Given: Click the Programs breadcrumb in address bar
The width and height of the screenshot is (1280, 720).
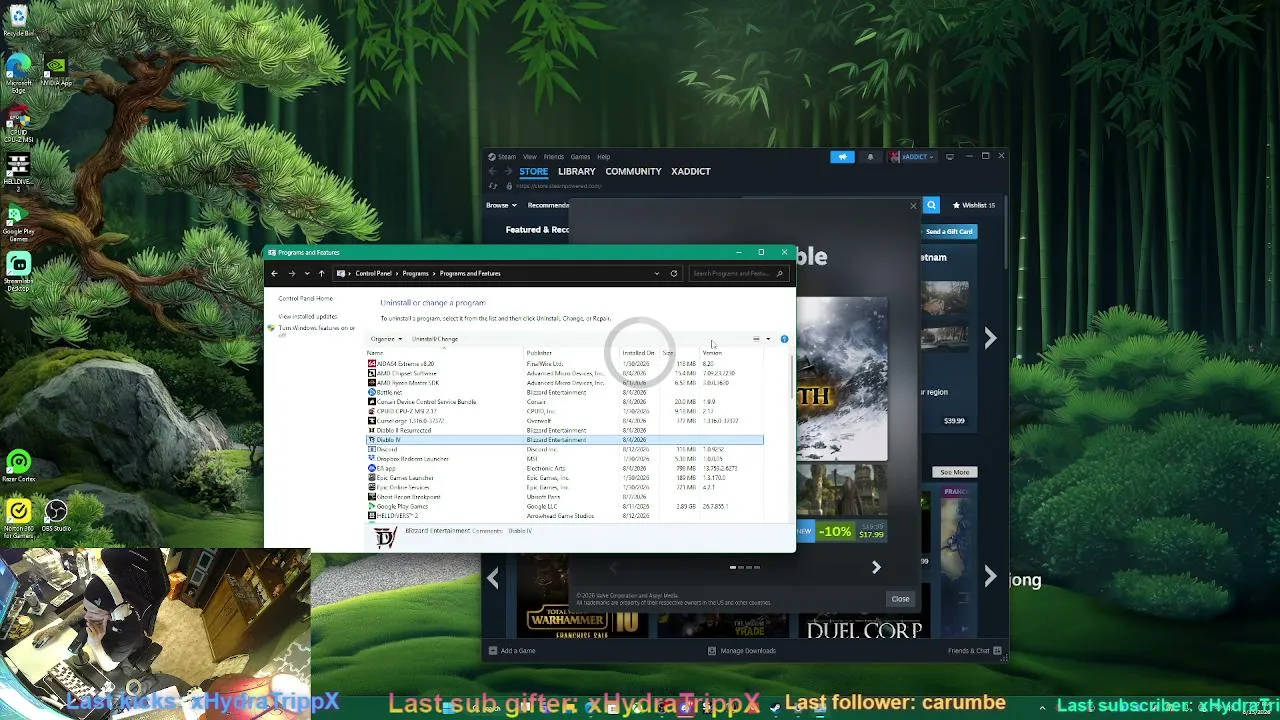Looking at the screenshot, I should (x=416, y=273).
